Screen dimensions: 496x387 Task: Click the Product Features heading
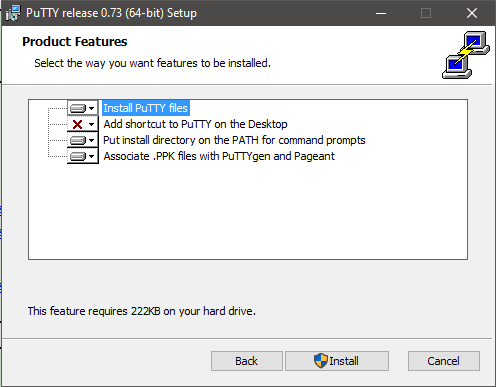coord(75,42)
